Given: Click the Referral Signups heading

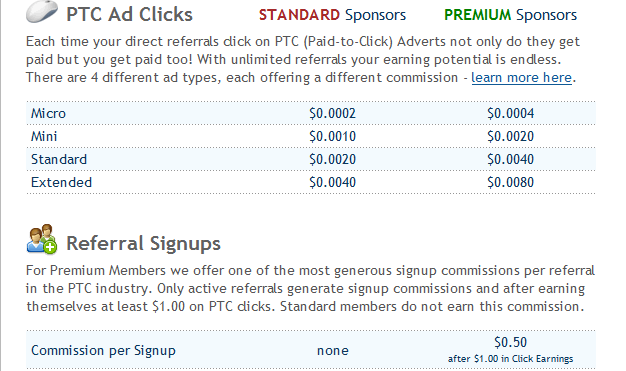Looking at the screenshot, I should pyautogui.click(x=143, y=243).
